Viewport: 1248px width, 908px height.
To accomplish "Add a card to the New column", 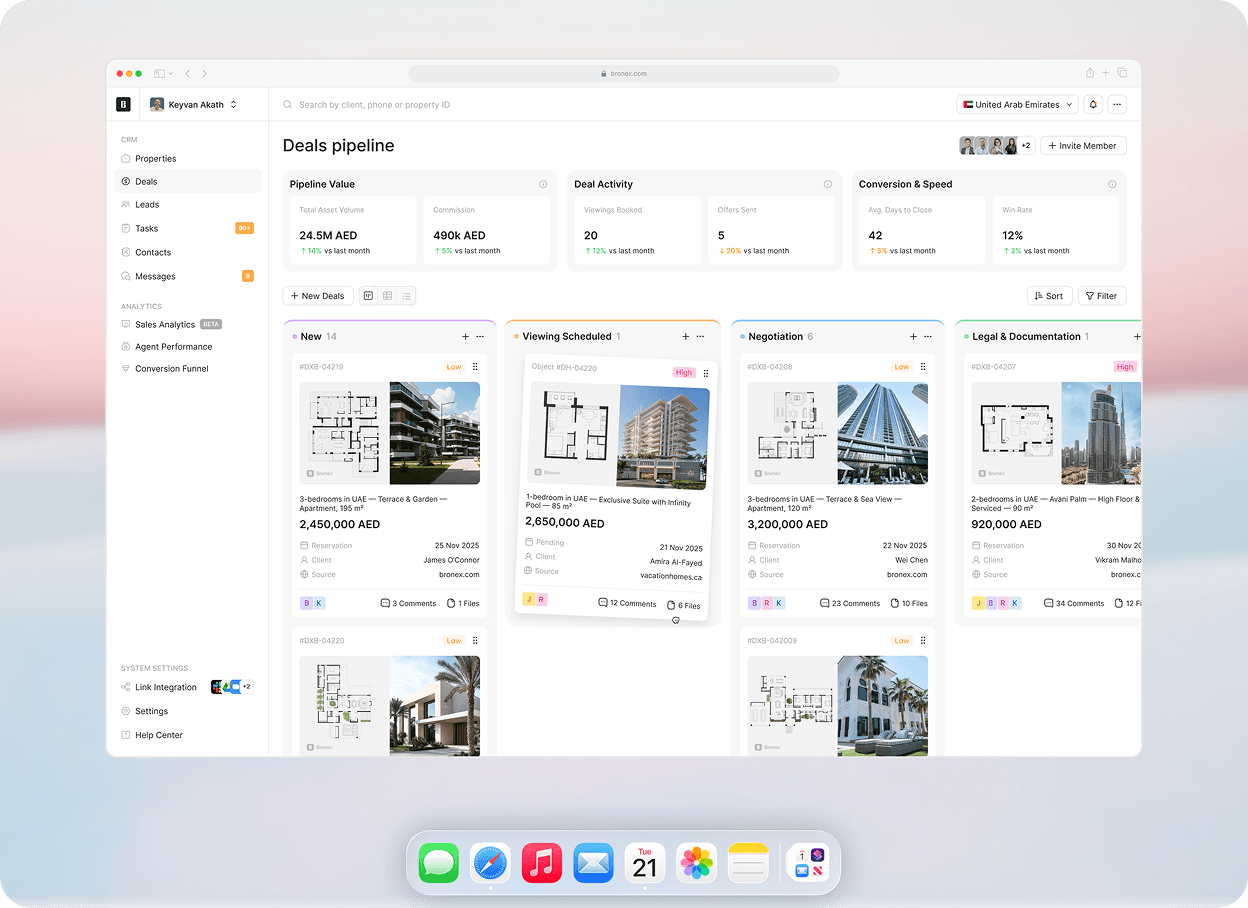I will click(465, 337).
